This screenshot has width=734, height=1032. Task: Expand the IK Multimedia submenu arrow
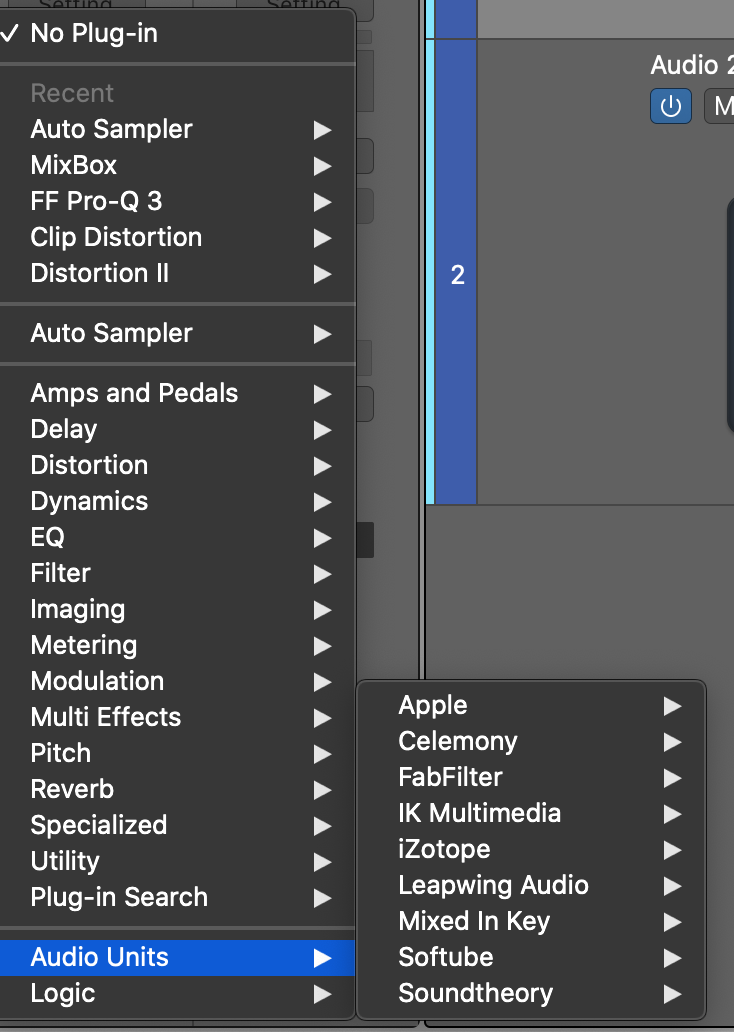pyautogui.click(x=672, y=814)
